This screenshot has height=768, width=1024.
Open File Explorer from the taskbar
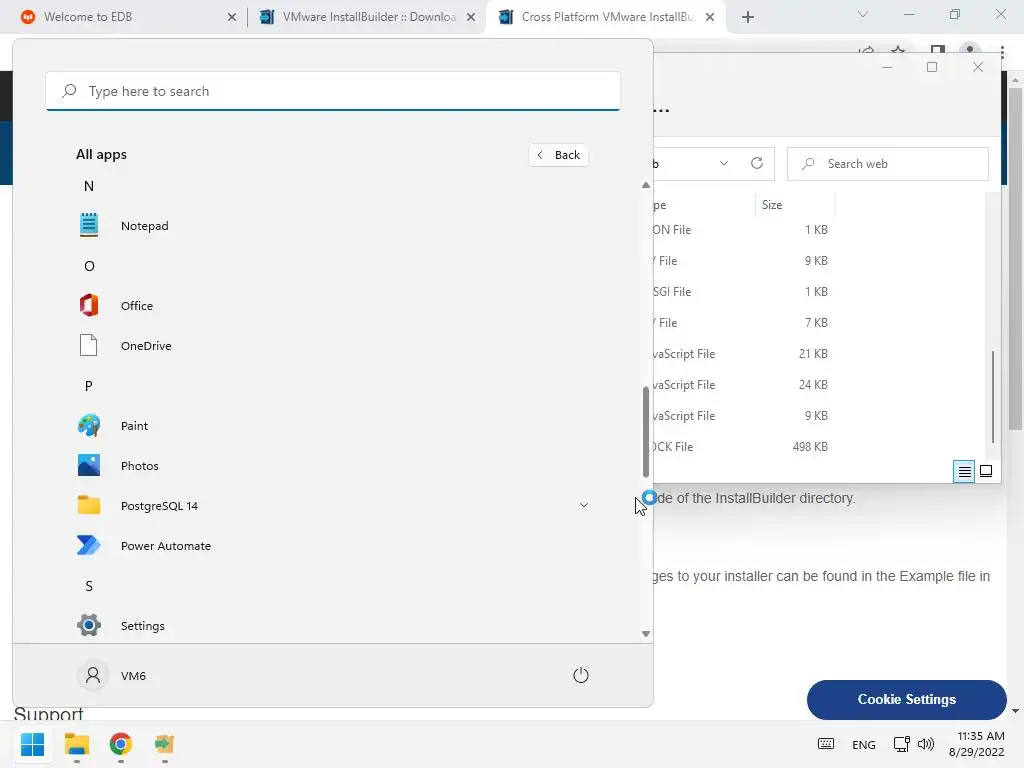coord(76,744)
